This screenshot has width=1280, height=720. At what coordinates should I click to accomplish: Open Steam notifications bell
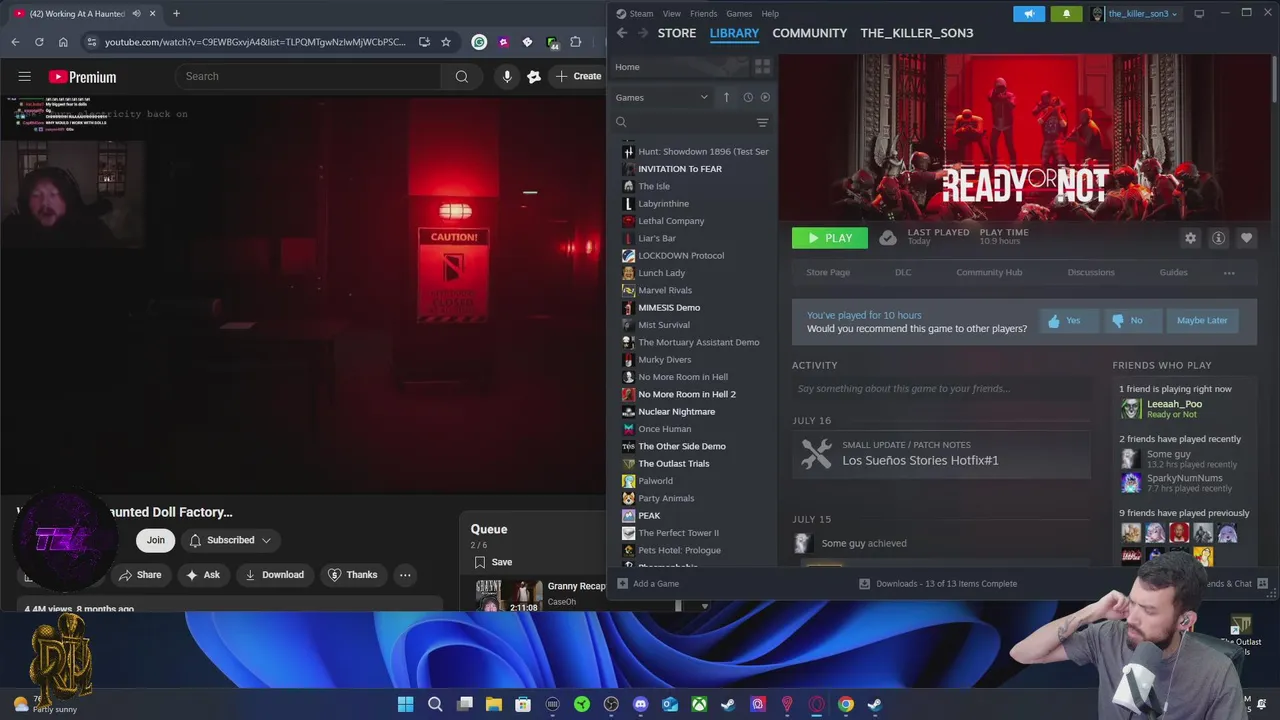pos(1066,14)
